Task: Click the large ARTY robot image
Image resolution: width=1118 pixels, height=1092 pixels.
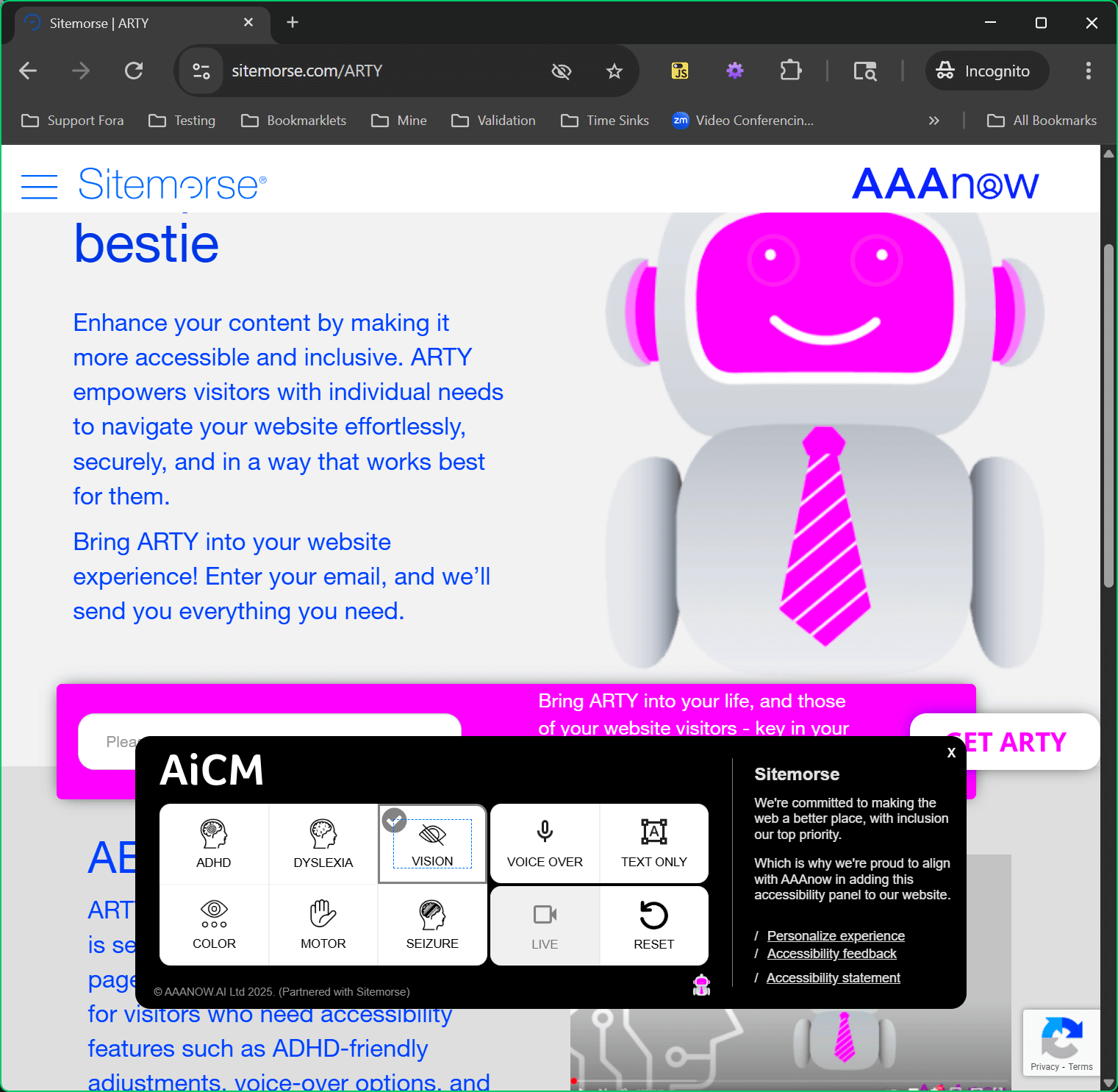Action: [825, 441]
